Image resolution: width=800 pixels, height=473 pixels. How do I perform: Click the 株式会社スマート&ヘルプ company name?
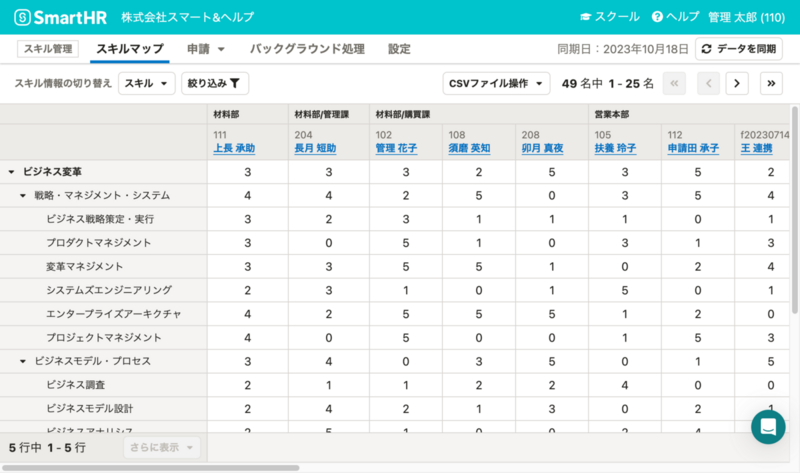187,17
